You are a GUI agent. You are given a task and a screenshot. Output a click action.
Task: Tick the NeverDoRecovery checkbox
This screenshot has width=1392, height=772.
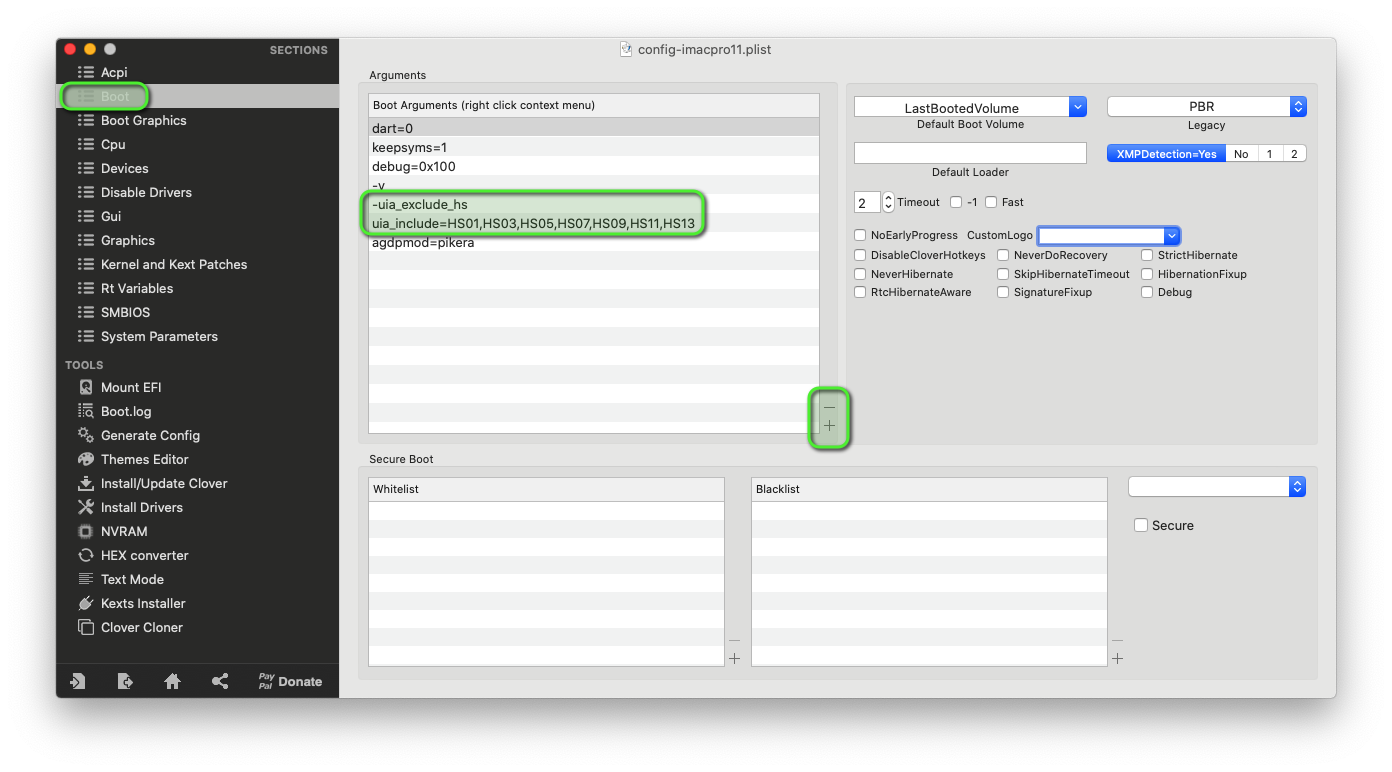tap(1003, 255)
